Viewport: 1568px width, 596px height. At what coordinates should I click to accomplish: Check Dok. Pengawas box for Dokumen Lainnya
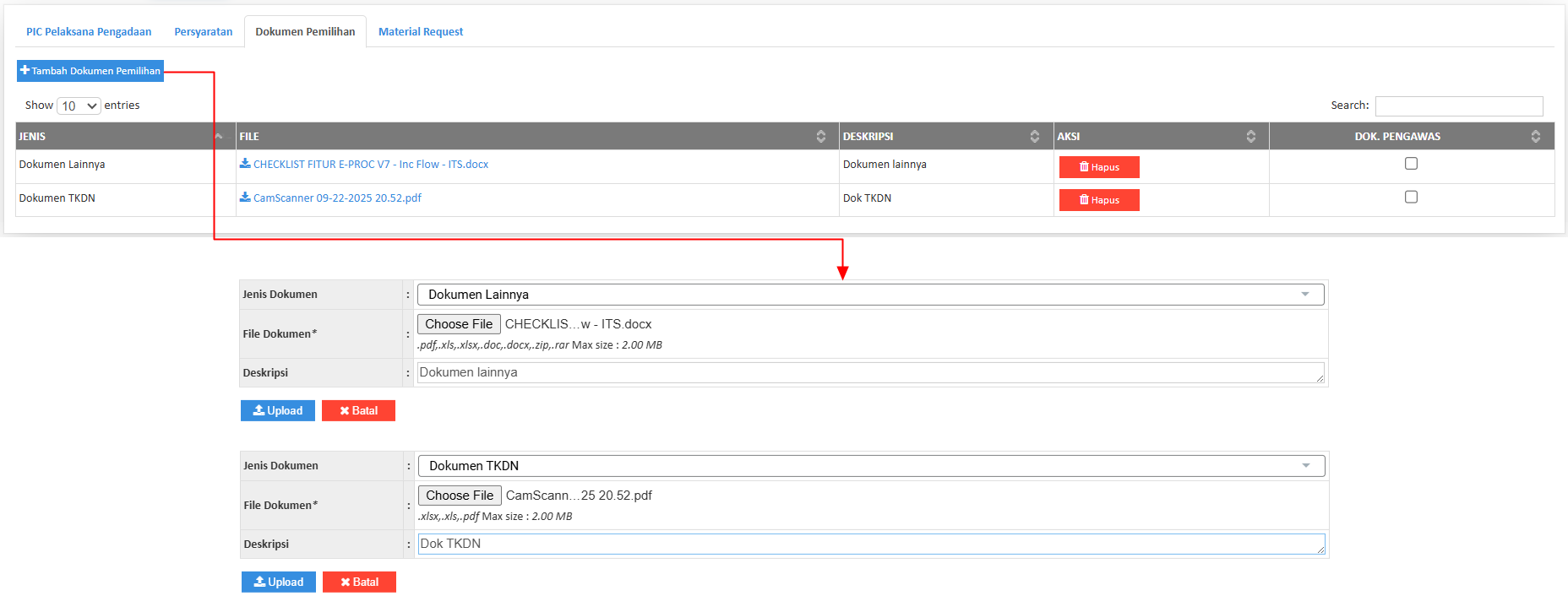click(x=1411, y=164)
